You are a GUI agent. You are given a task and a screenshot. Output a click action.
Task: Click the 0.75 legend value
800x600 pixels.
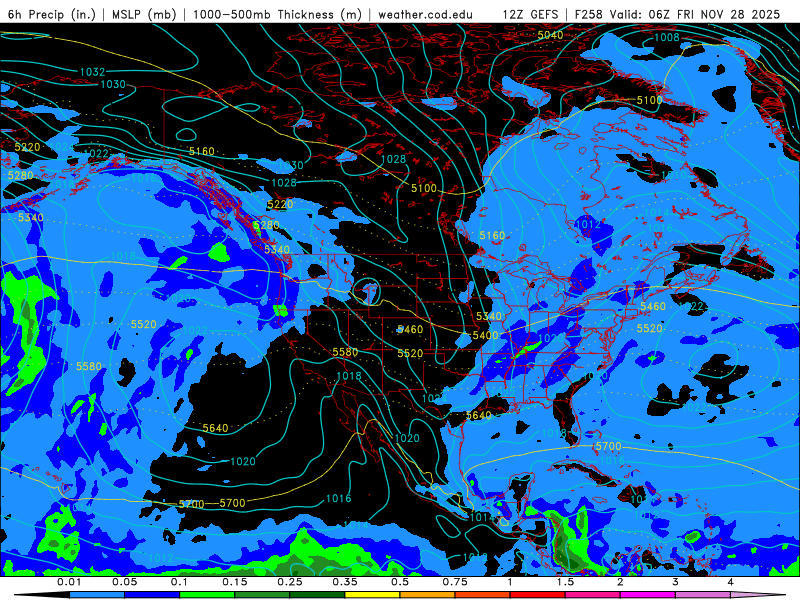[455, 582]
